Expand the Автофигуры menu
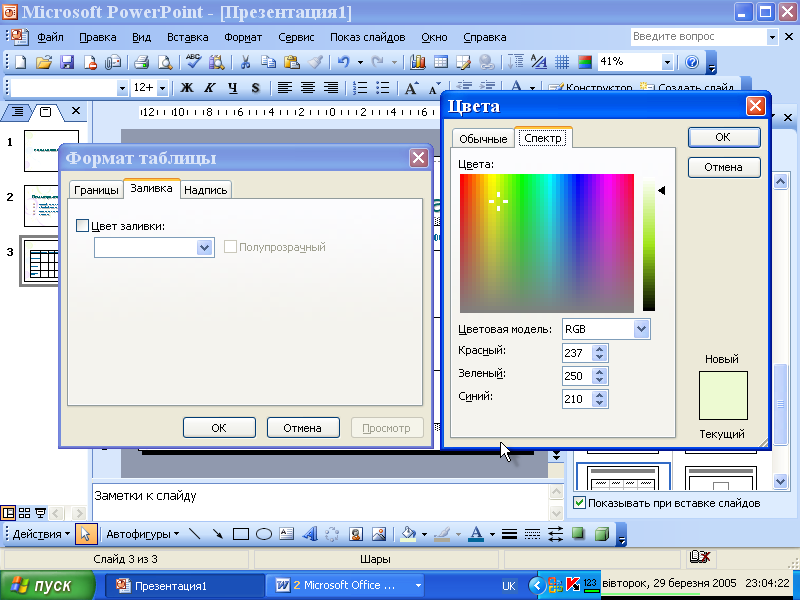800x600 pixels. (x=142, y=534)
